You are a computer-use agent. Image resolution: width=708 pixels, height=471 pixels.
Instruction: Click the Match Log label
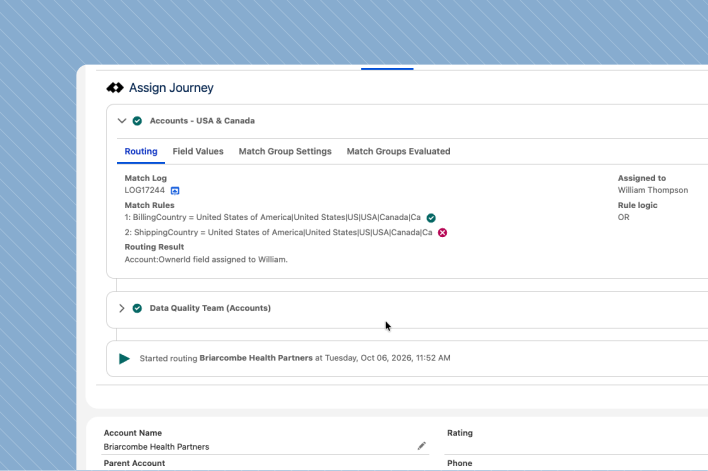pyautogui.click(x=145, y=178)
